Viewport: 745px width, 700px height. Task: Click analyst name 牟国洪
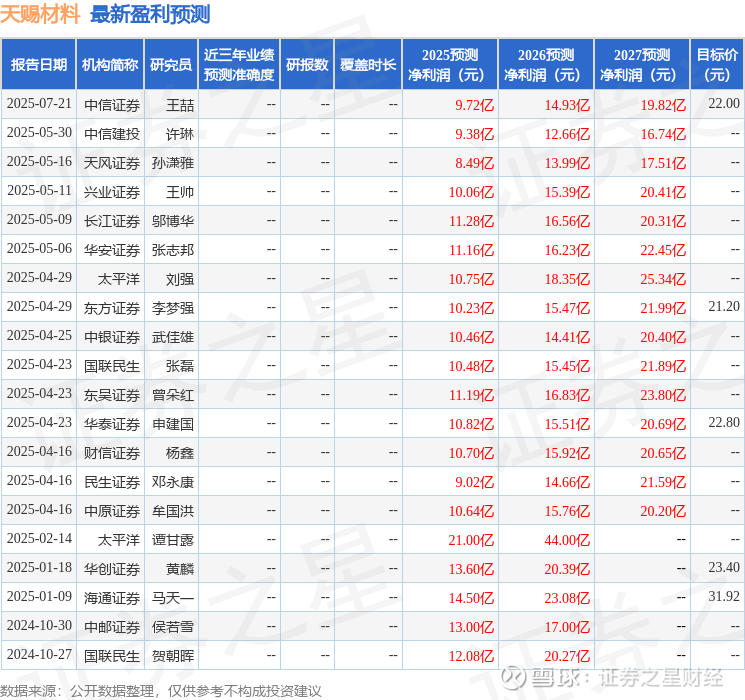click(x=173, y=511)
